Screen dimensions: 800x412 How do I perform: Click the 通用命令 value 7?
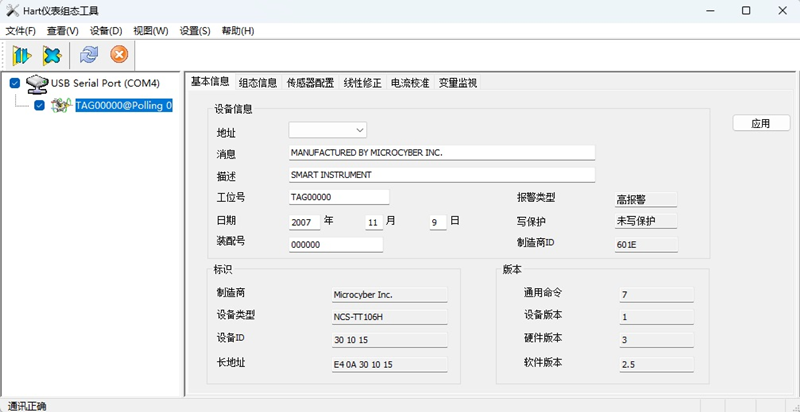[657, 295]
